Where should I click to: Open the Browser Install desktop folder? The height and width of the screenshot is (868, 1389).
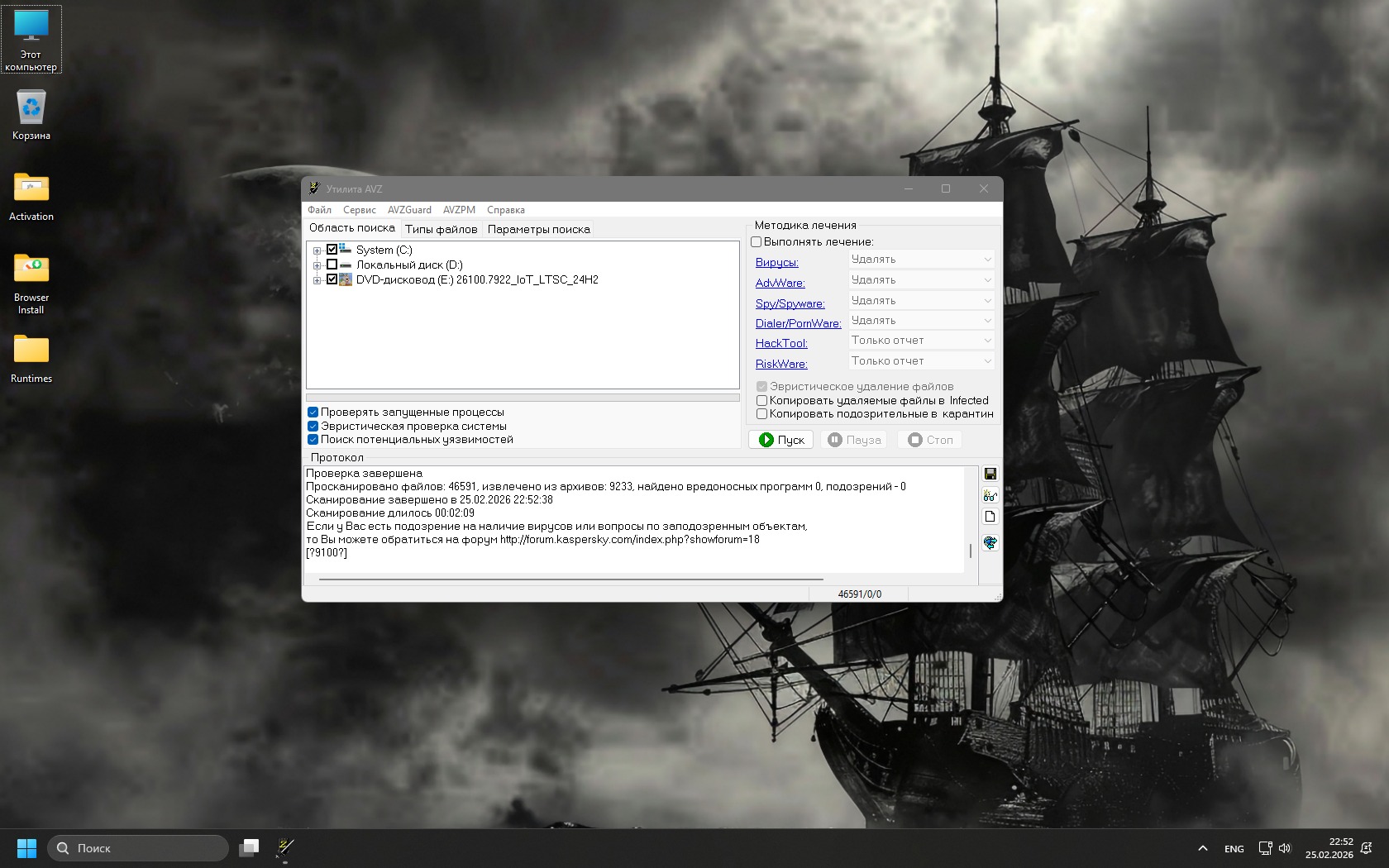coord(31,281)
